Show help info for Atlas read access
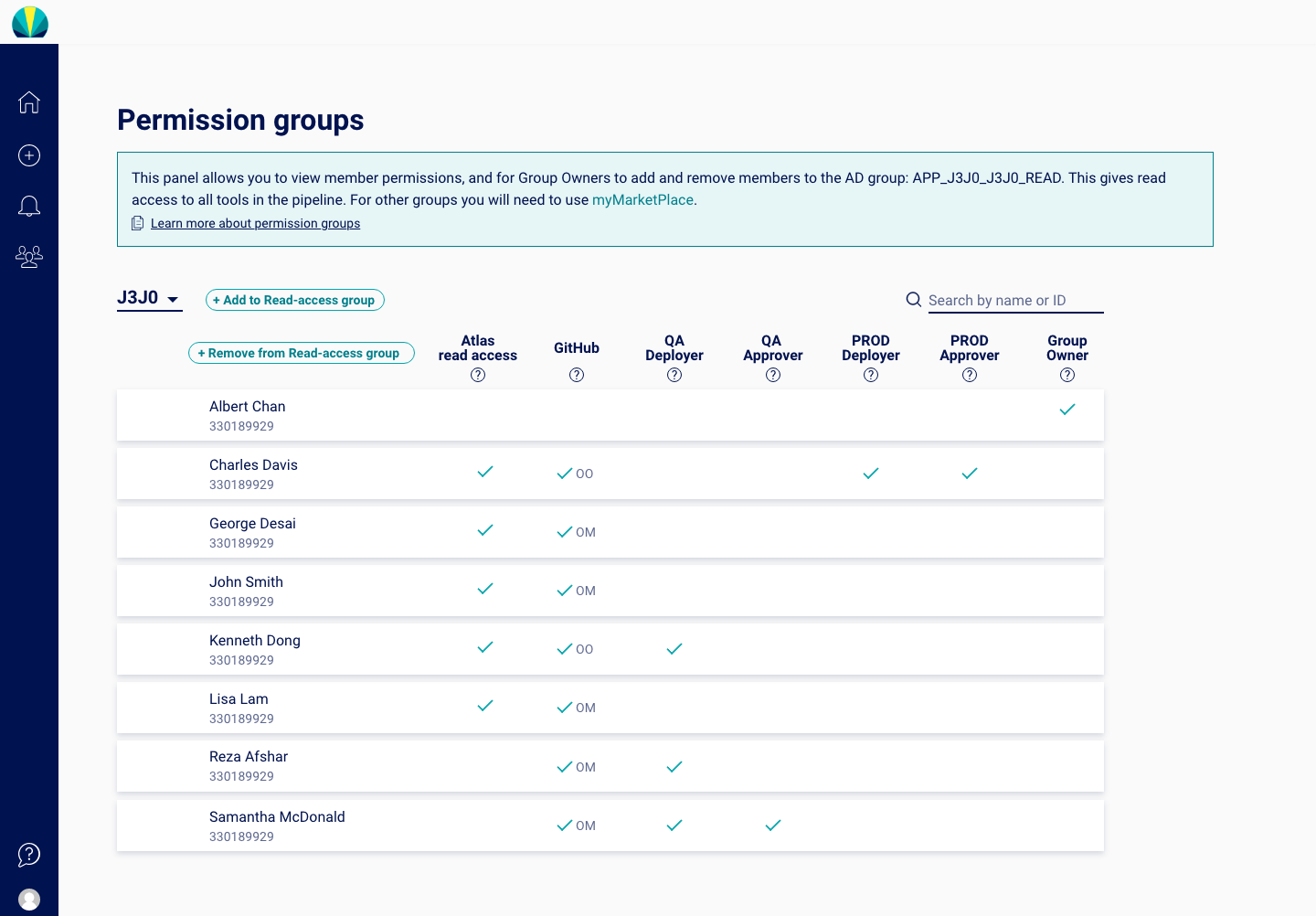Viewport: 1316px width, 916px height. click(478, 375)
